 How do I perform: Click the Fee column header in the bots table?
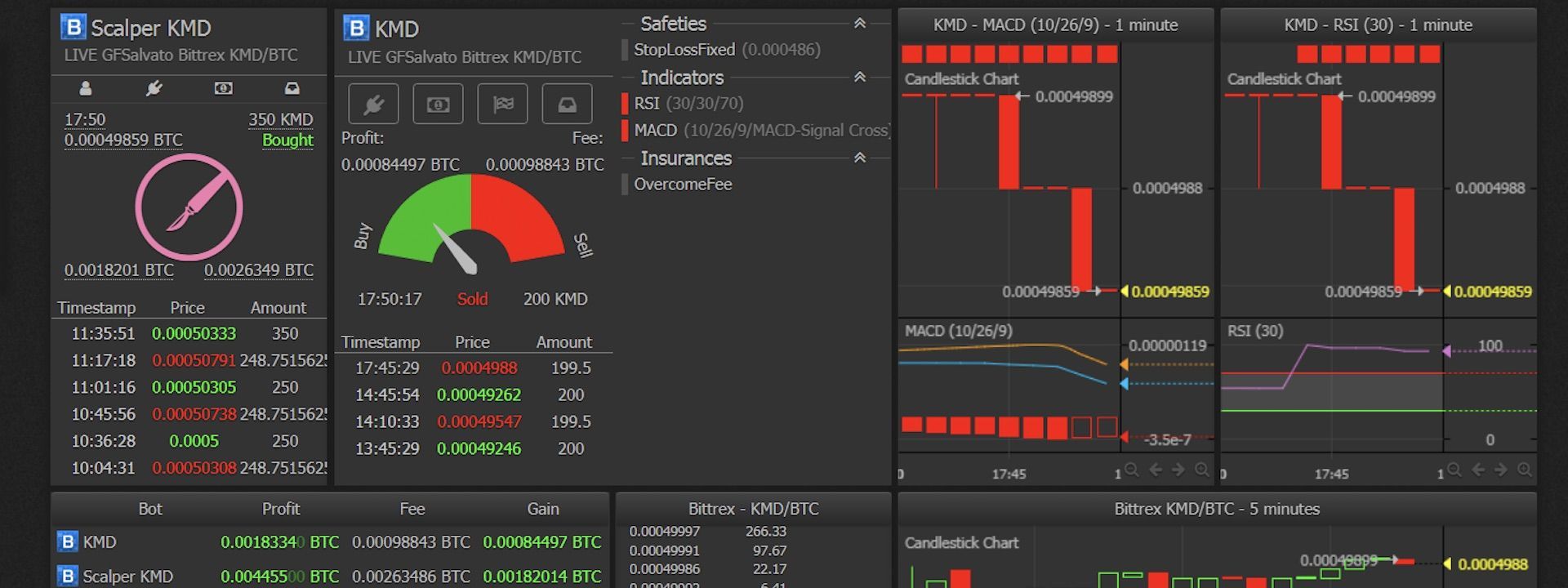pos(412,509)
